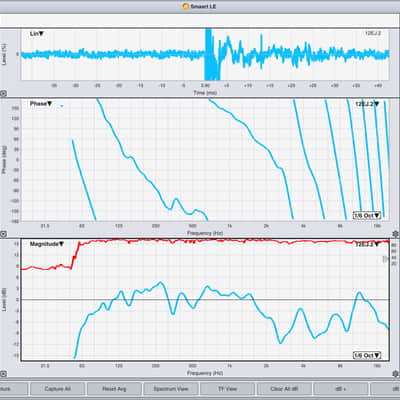This screenshot has height=400, width=400.
Task: Open the magnitude plot's 1/6 Oct smoothing dropdown
Action: (x=367, y=356)
